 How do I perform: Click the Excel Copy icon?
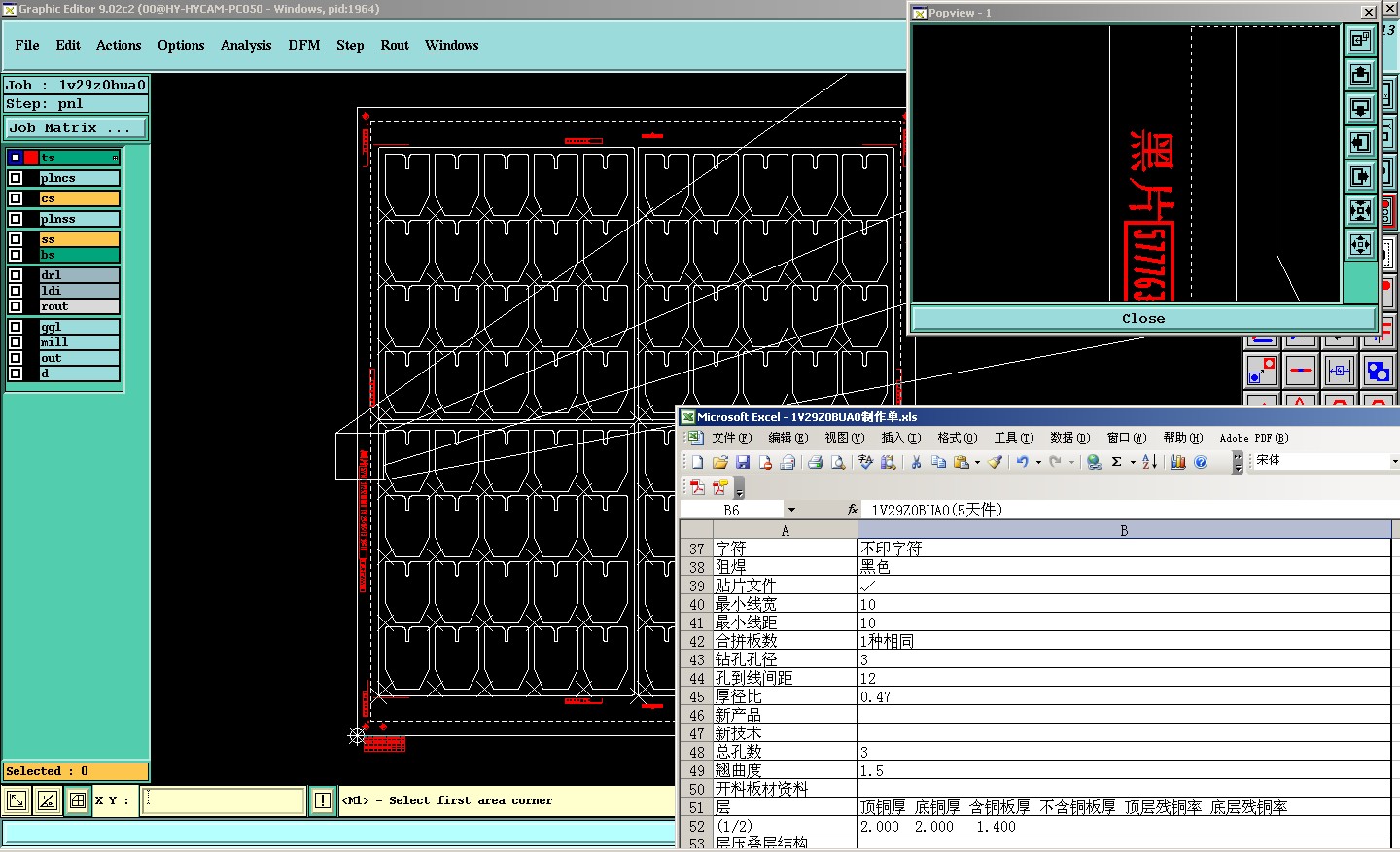tap(938, 462)
